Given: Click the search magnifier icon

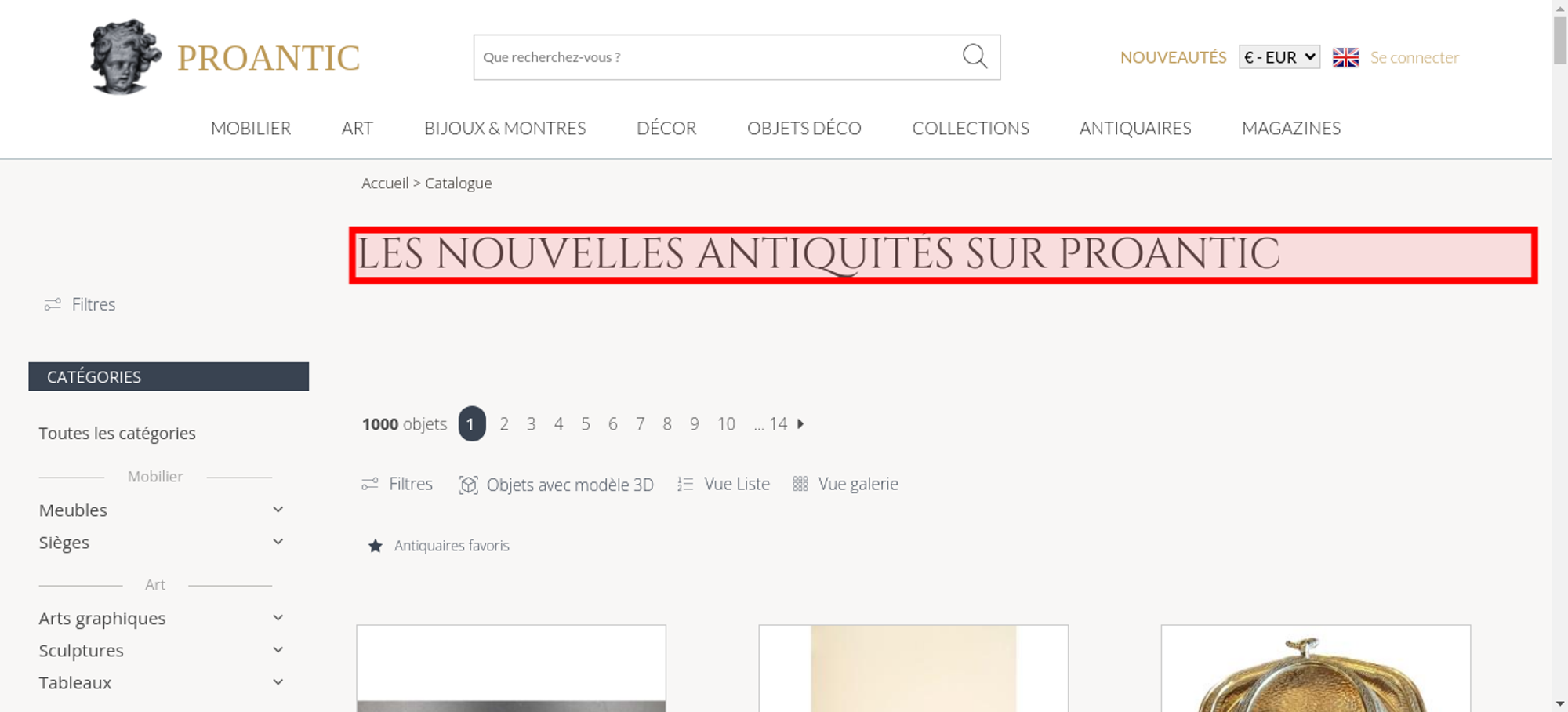Looking at the screenshot, I should [x=975, y=56].
